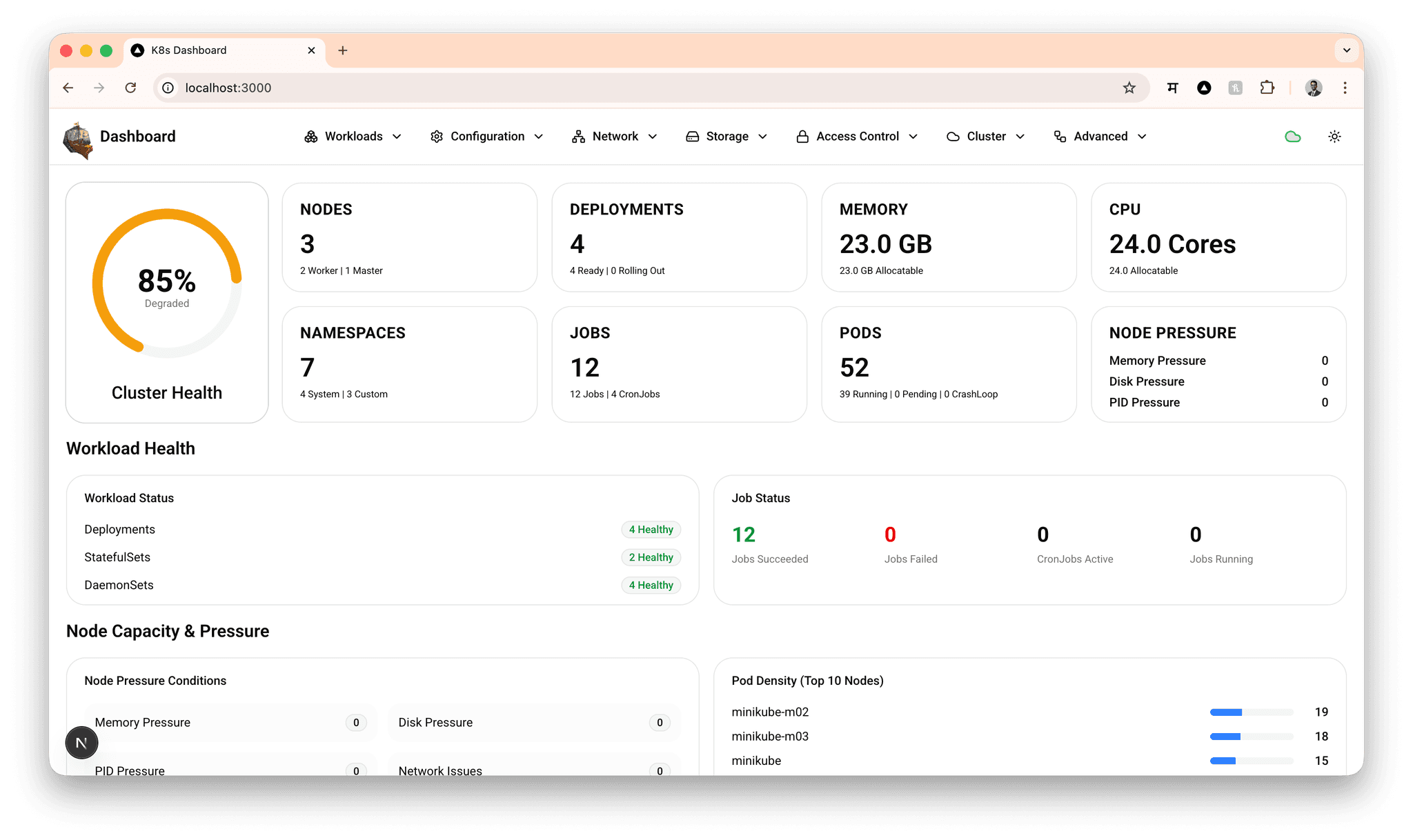Click the 4 Healthy Deployments badge
Viewport: 1413px width, 840px height.
pyautogui.click(x=651, y=529)
